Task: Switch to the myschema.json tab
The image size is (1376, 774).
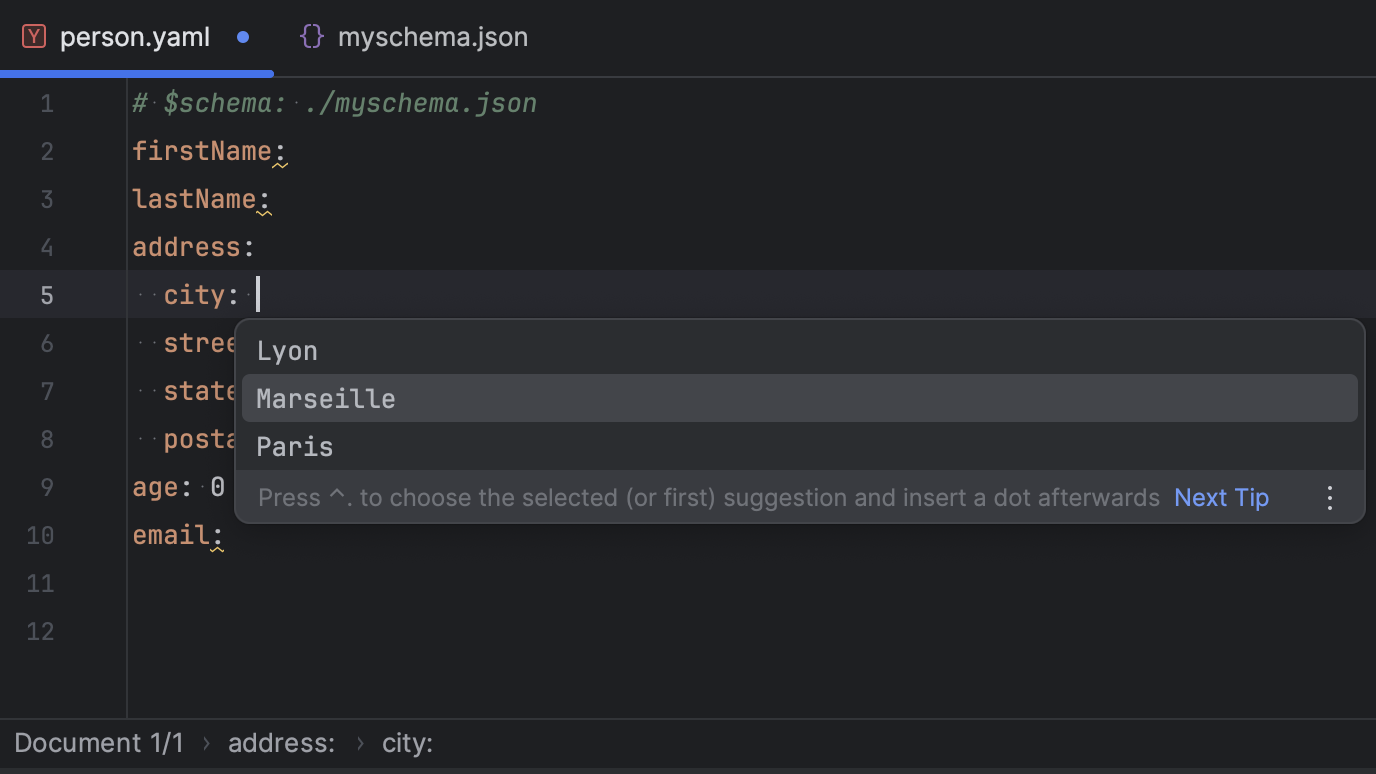Action: (433, 36)
